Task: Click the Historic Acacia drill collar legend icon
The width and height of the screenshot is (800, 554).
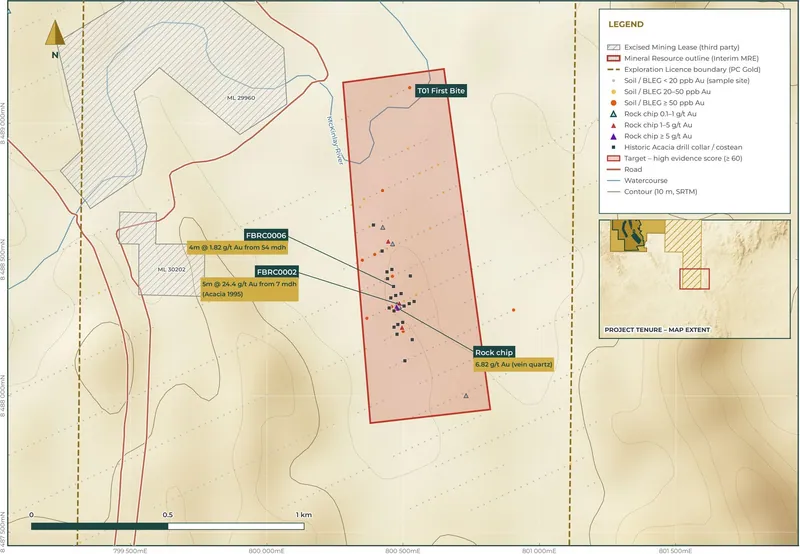Action: click(x=613, y=147)
